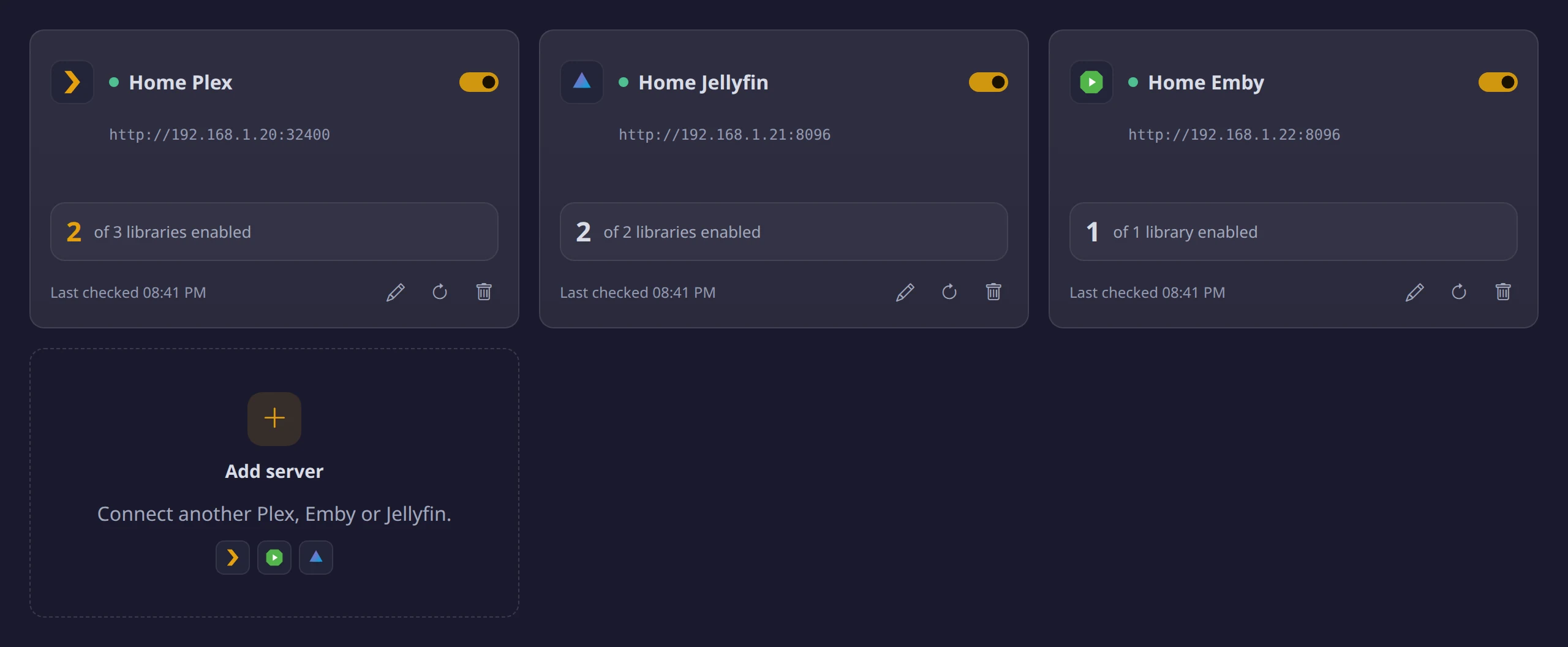Delete the Home Jellyfin server
The height and width of the screenshot is (647, 1568).
click(x=993, y=292)
